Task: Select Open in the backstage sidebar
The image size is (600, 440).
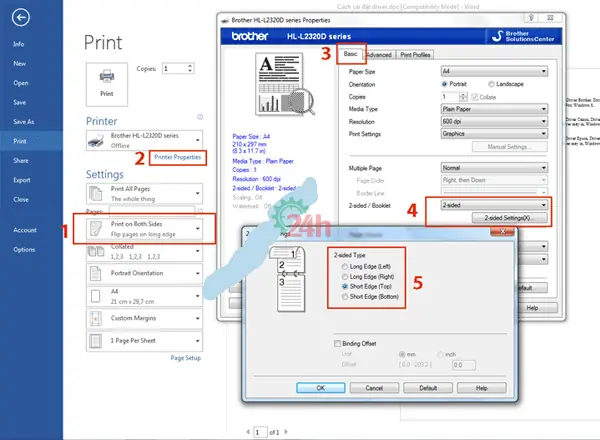Action: (21, 83)
